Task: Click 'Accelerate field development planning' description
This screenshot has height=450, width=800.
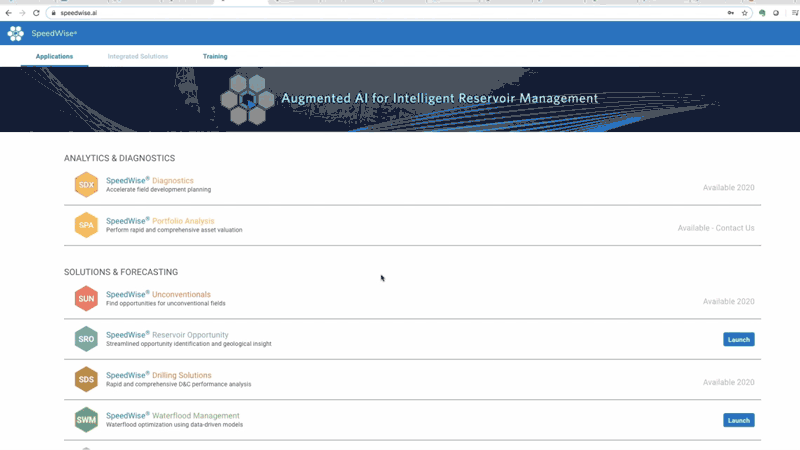Action: point(158,189)
